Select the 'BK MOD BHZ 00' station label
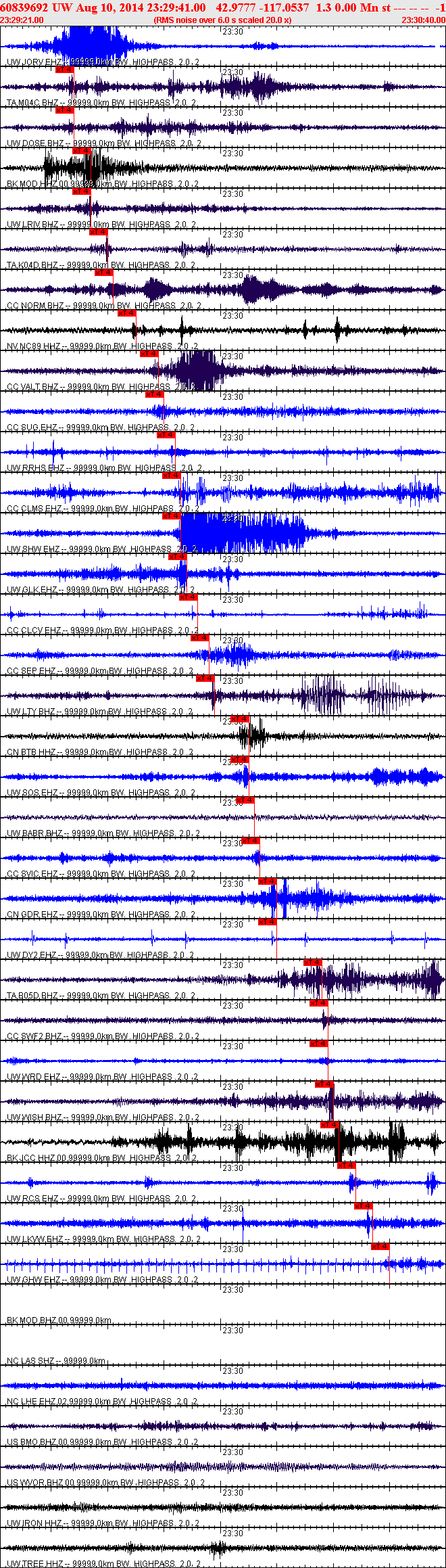Screen dimensions: 446x1568 tap(37, 1320)
